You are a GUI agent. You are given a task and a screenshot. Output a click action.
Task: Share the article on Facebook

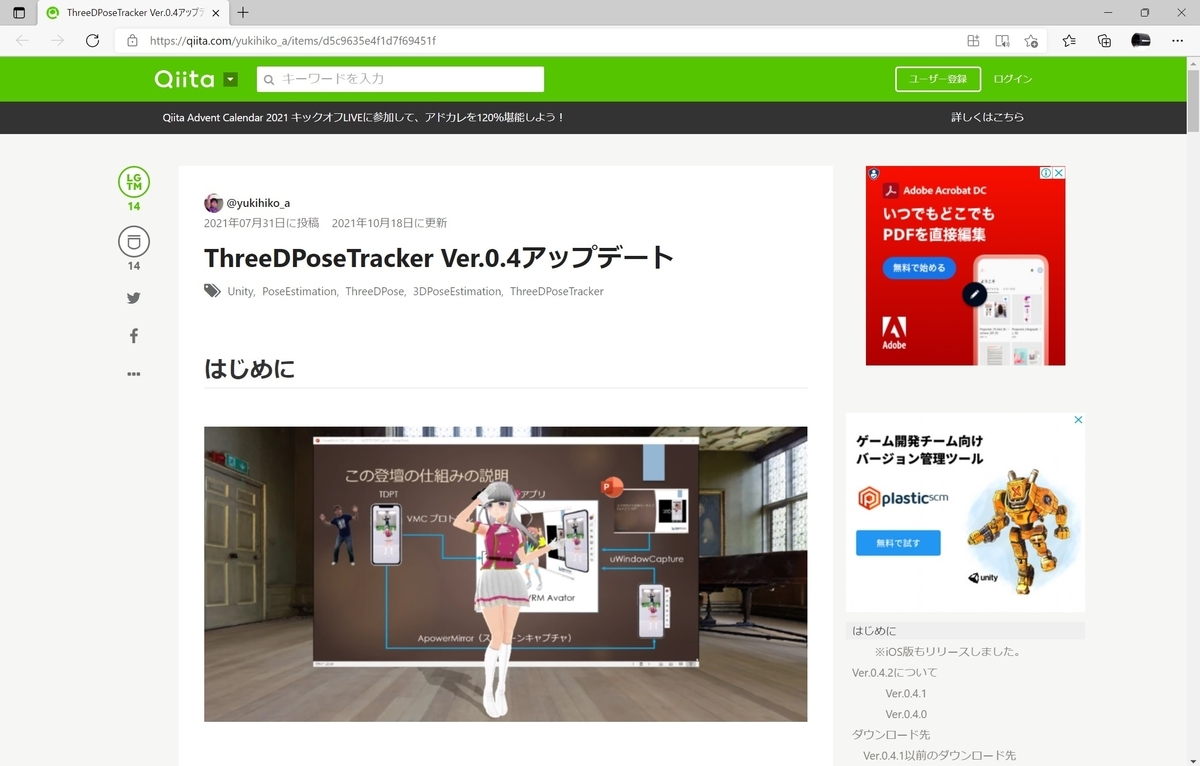tap(133, 335)
